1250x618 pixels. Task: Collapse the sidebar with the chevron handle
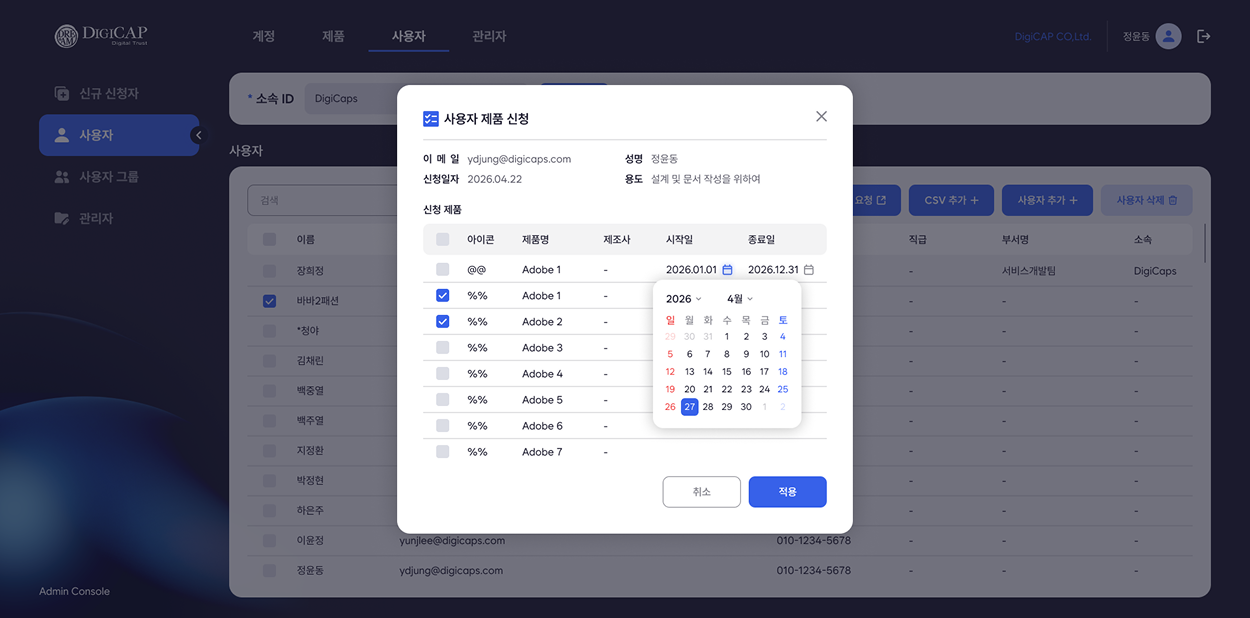(198, 135)
